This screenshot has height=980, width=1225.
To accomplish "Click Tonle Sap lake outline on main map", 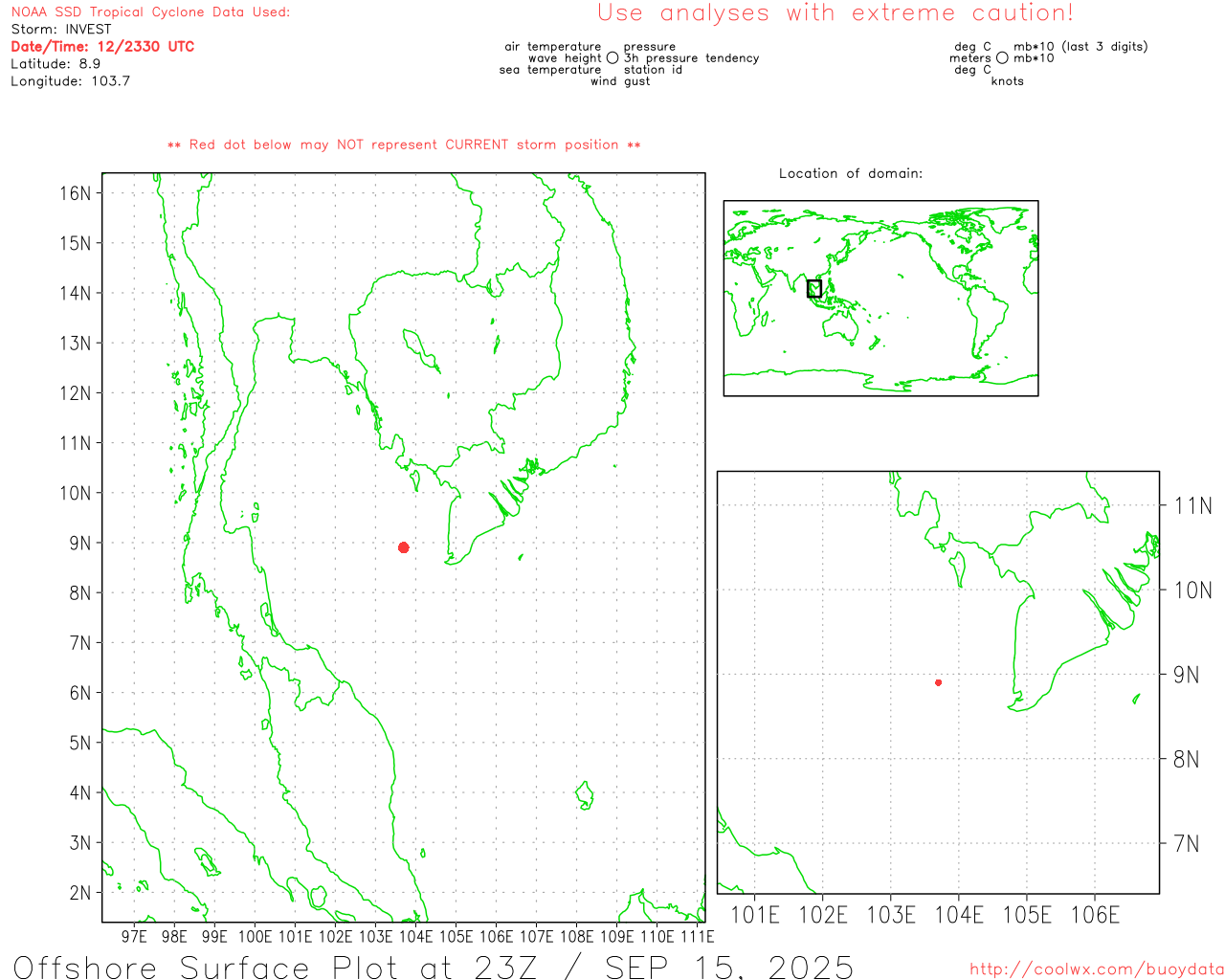I will tap(421, 351).
